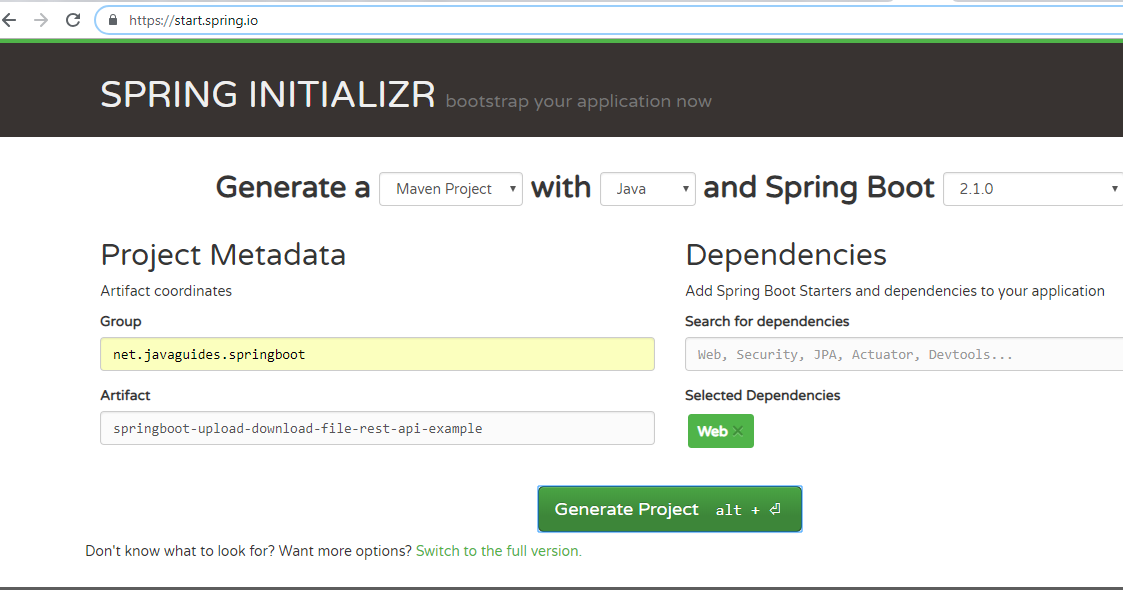The width and height of the screenshot is (1123, 590).
Task: Open Switch to the full version link
Action: 497,550
